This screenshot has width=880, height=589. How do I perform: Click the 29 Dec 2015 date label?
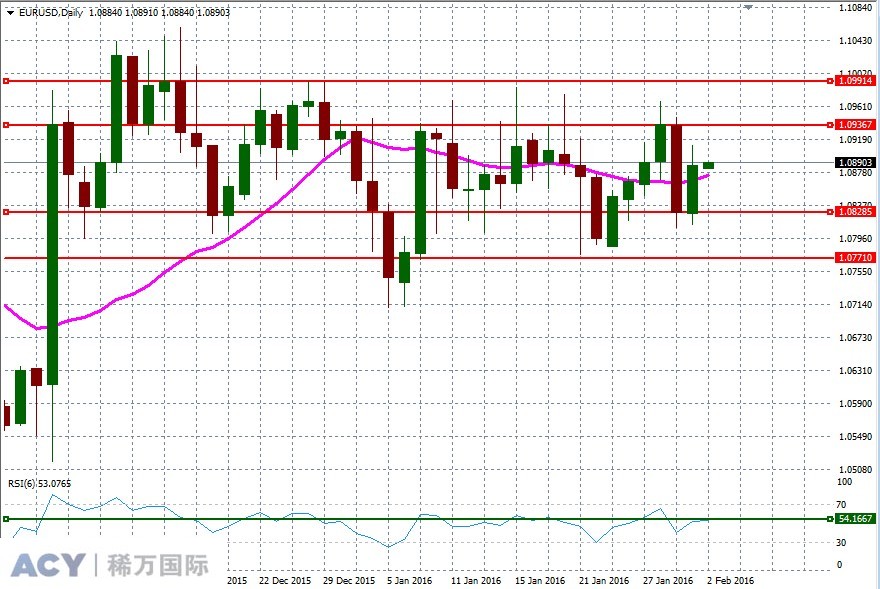(349, 581)
